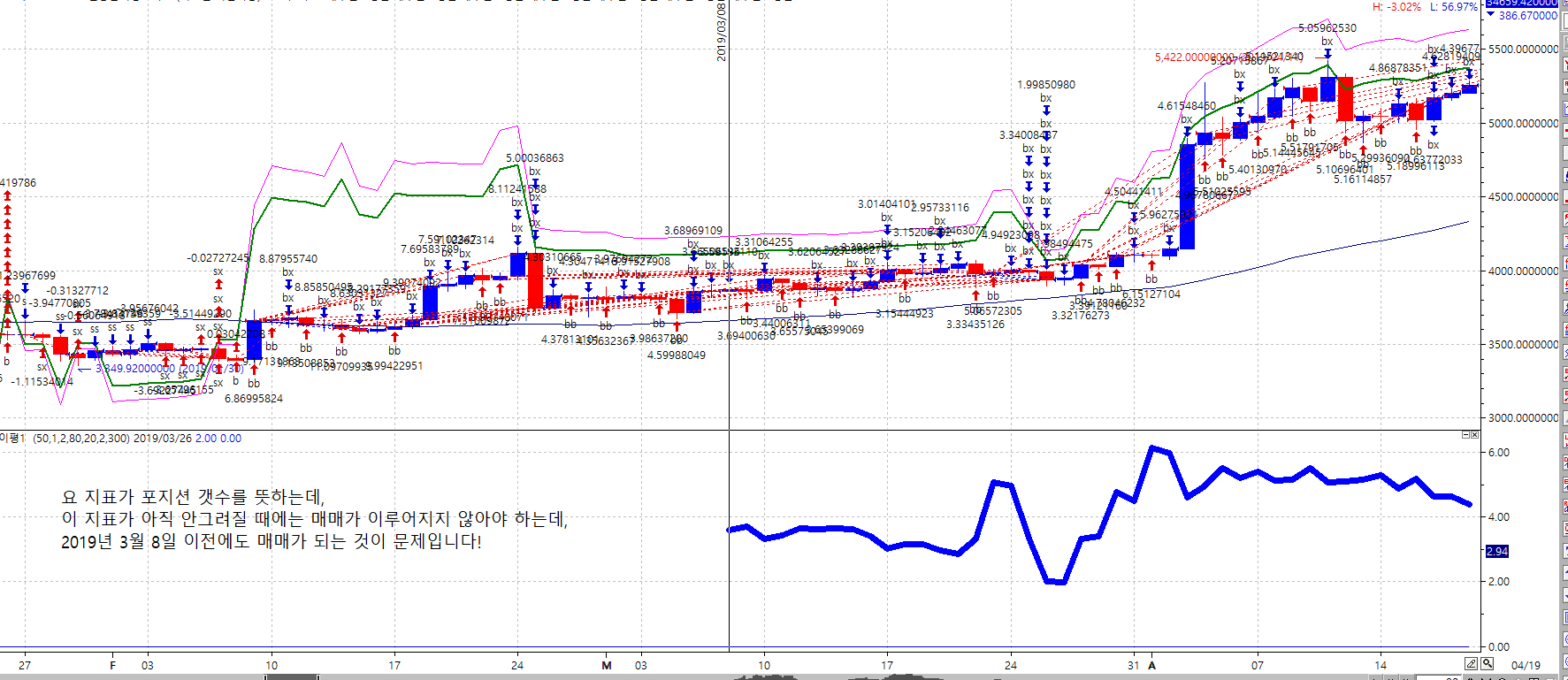Image resolution: width=1568 pixels, height=680 pixels.
Task: Click the blue down-triangle beside 386.670000
Action: [1491, 15]
